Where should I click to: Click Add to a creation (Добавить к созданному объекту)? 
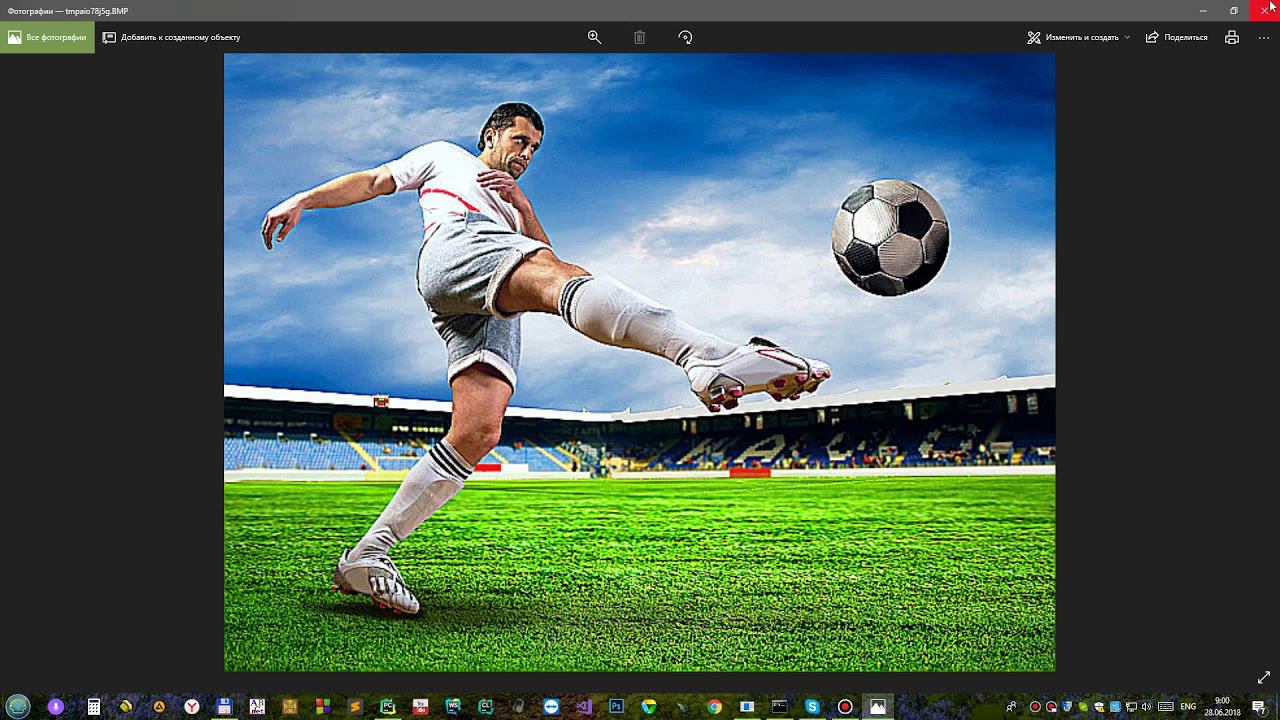[x=172, y=37]
